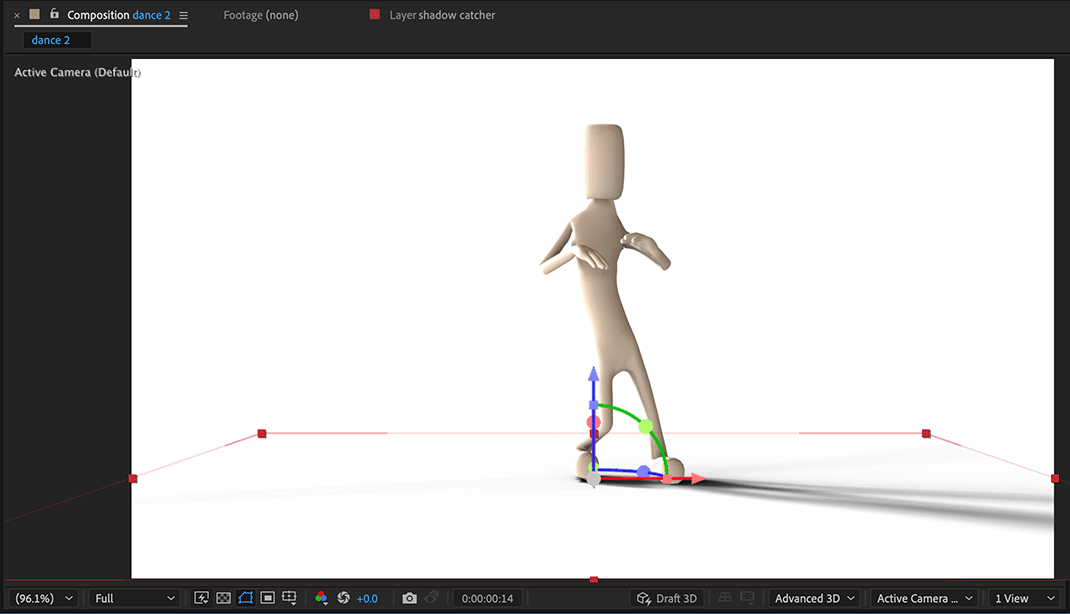Viewport: 1070px width, 614px height.
Task: Click the tan composition label color swatch
Action: point(34,14)
